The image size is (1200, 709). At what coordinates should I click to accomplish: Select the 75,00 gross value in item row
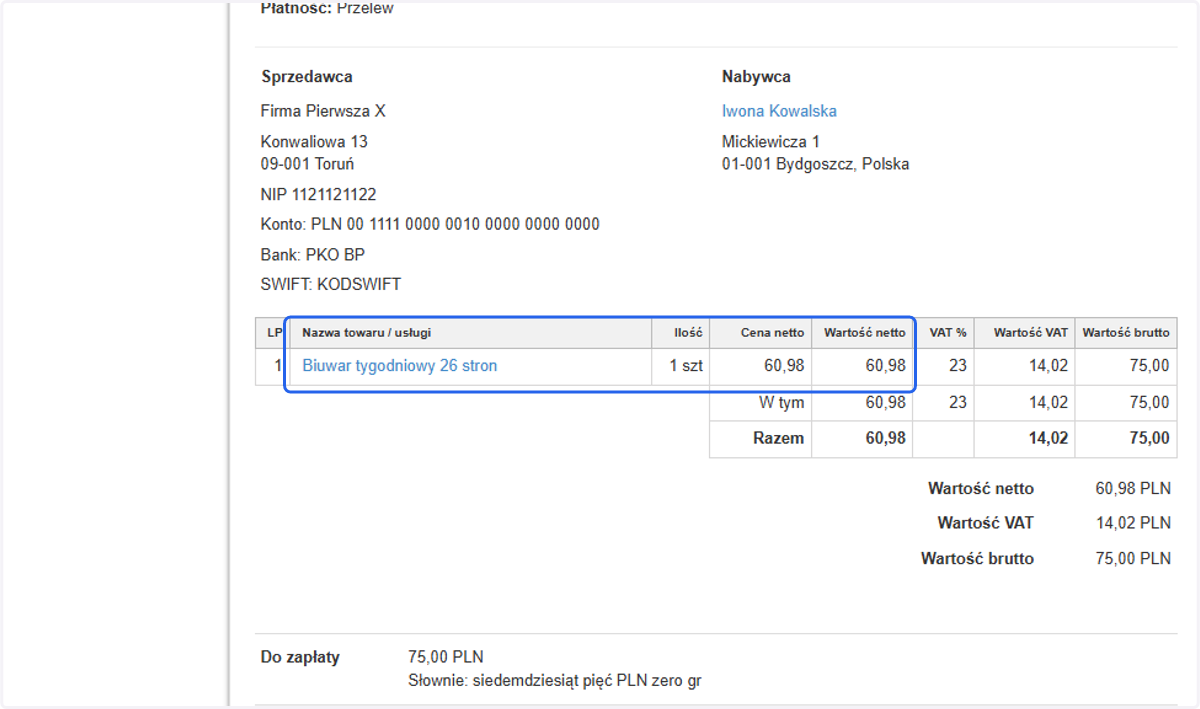(1149, 366)
